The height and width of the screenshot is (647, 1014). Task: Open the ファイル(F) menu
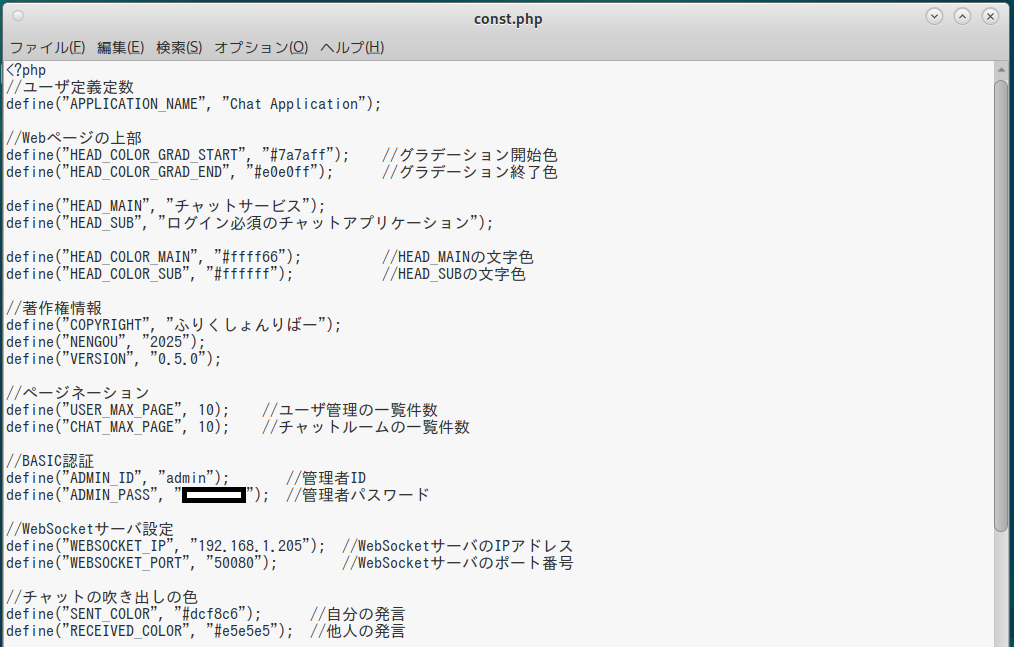(x=47, y=47)
